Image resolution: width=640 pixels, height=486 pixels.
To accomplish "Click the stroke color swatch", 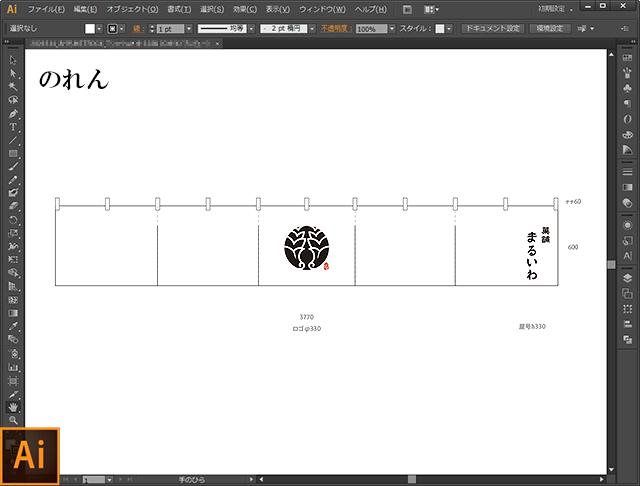I will pyautogui.click(x=112, y=29).
